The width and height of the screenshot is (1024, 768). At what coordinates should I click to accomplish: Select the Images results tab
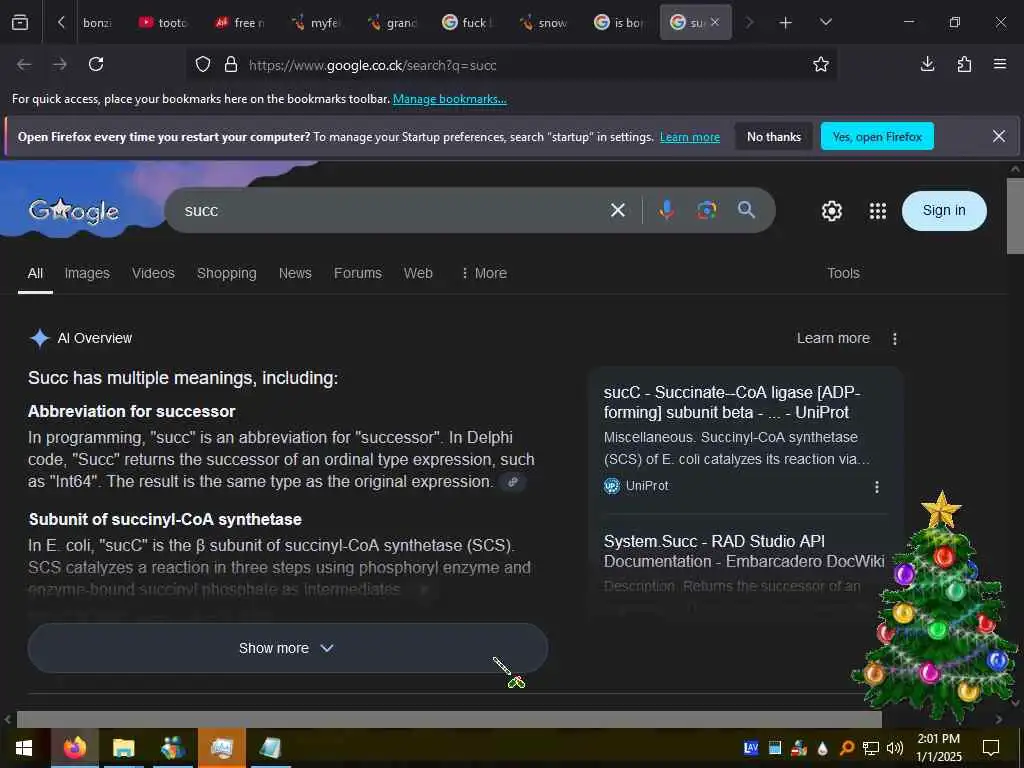coord(87,273)
